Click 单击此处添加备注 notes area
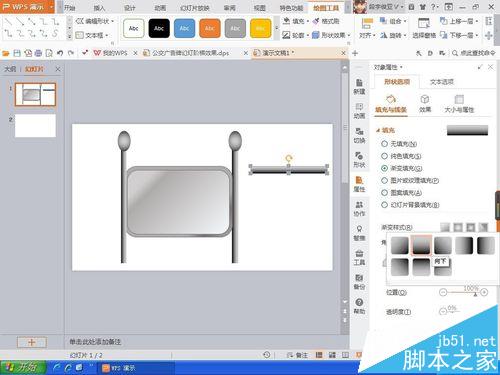The image size is (500, 375). 95,342
